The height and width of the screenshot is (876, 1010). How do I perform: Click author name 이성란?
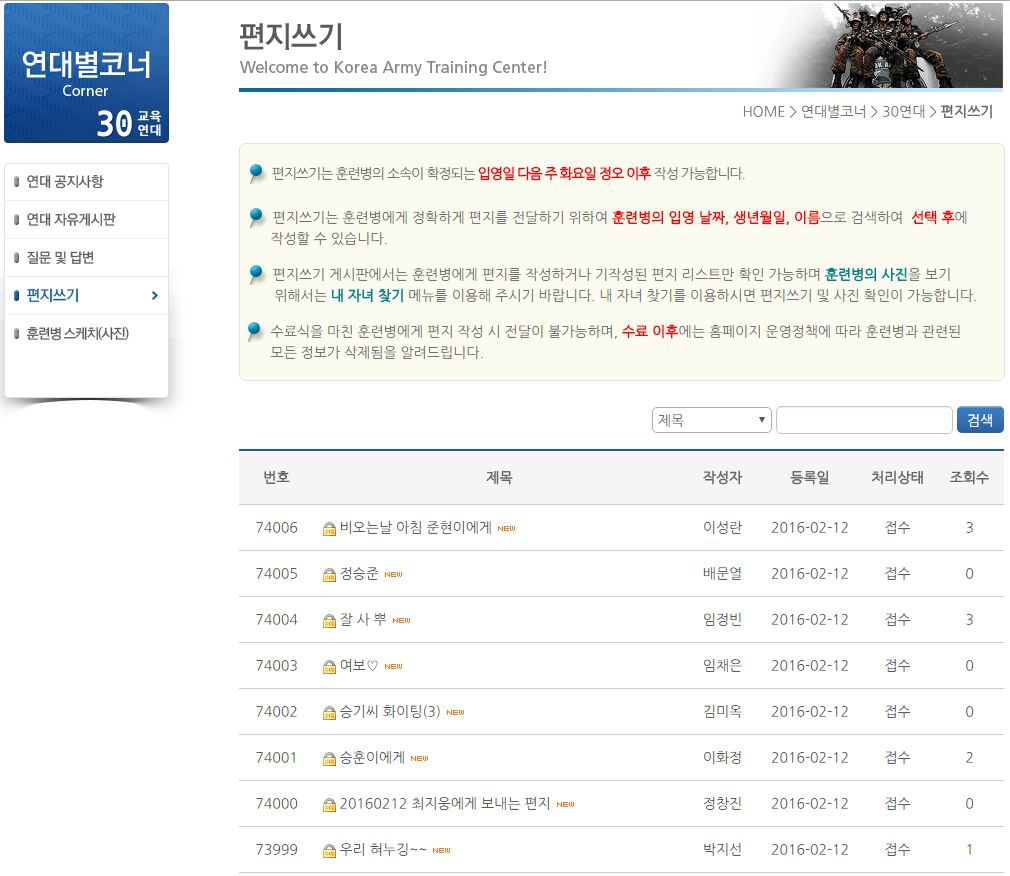click(x=722, y=528)
